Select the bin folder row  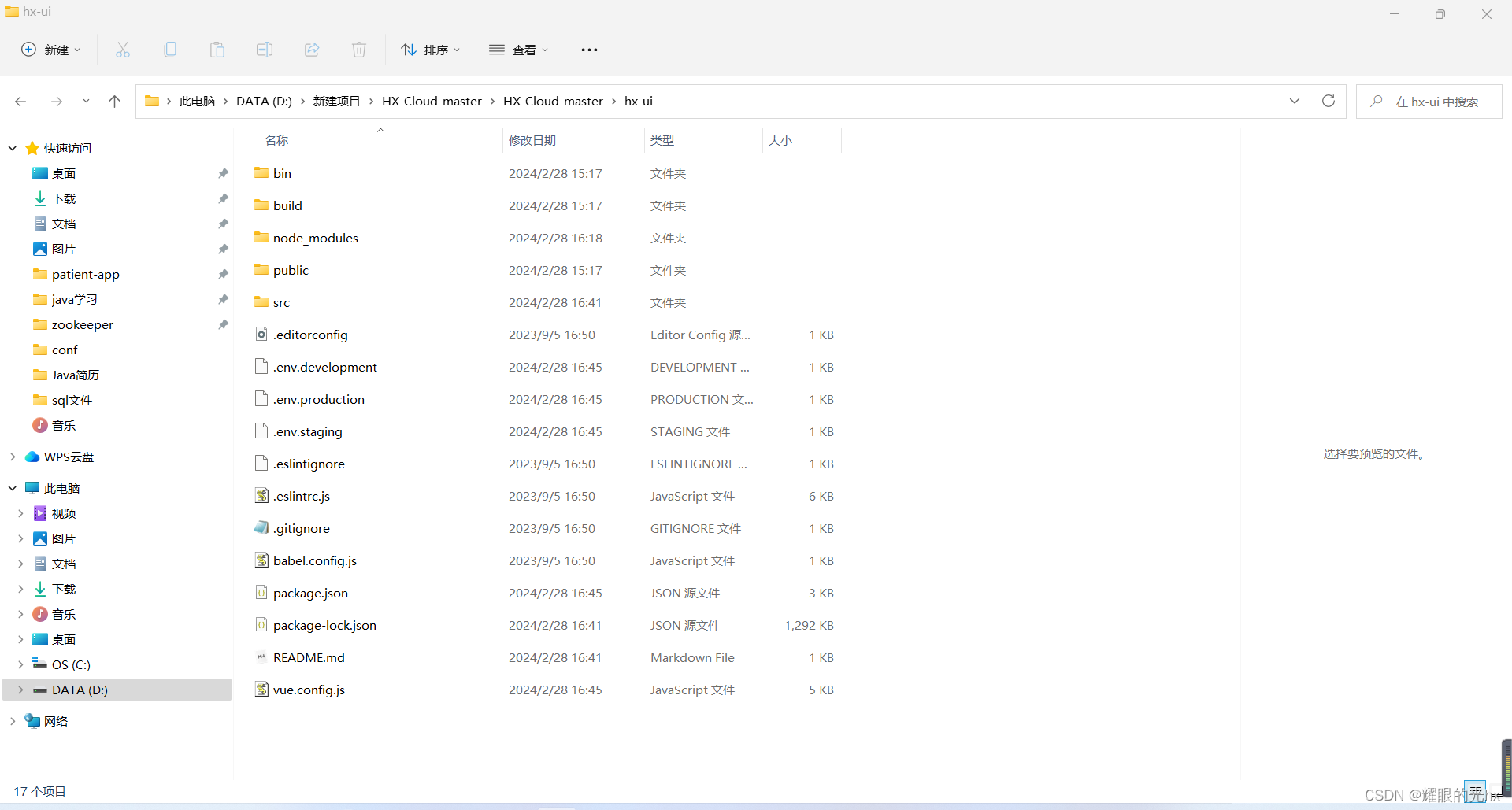click(x=543, y=173)
